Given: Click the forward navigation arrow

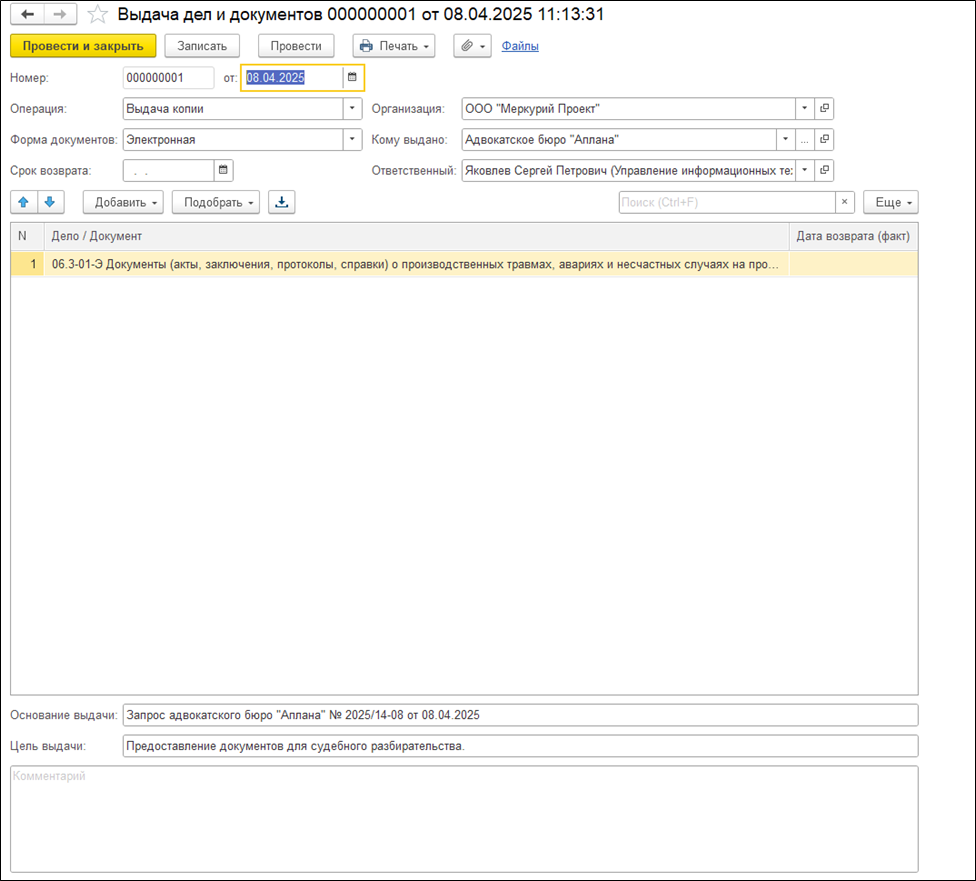Looking at the screenshot, I should tap(59, 15).
